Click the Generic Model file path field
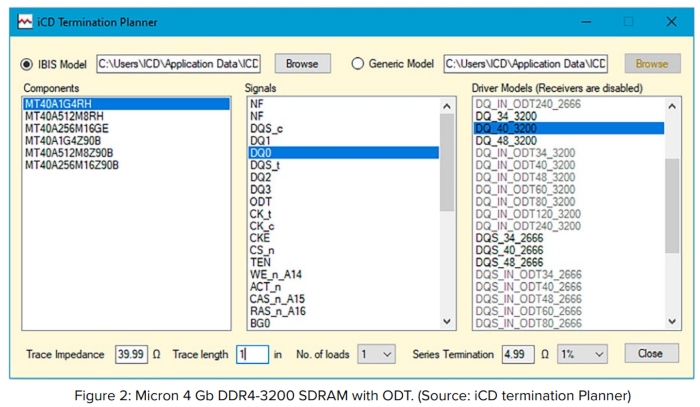Screen dimensions: 700x407 (x=525, y=64)
